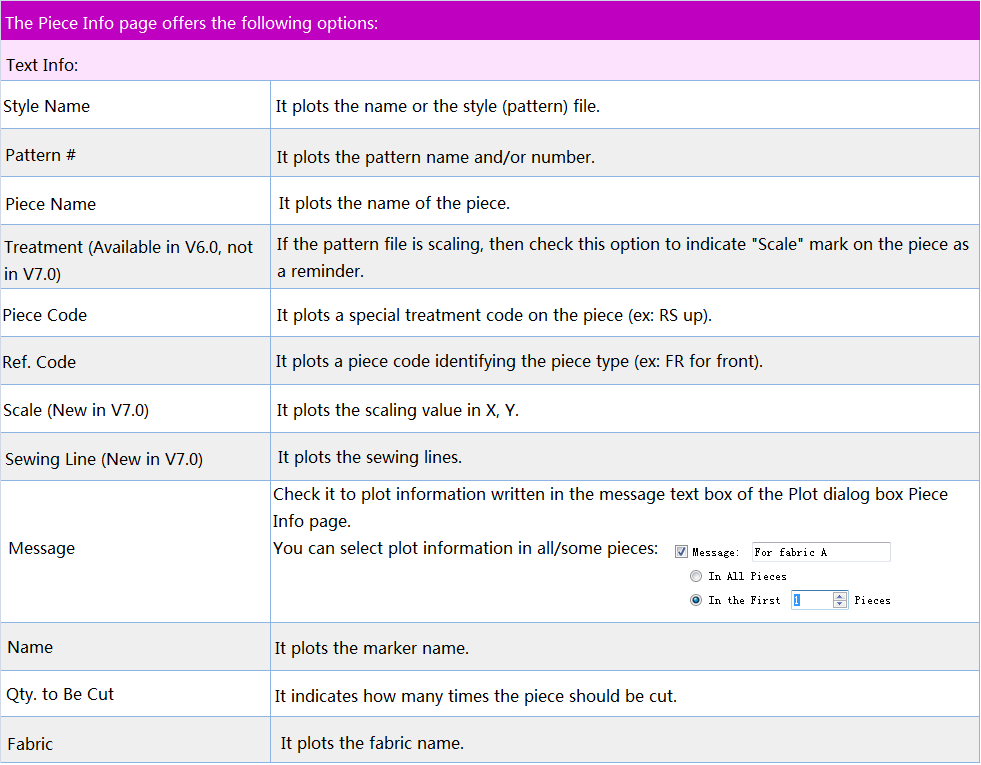
Task: Click the Message row label in left column
Action: 41,548
